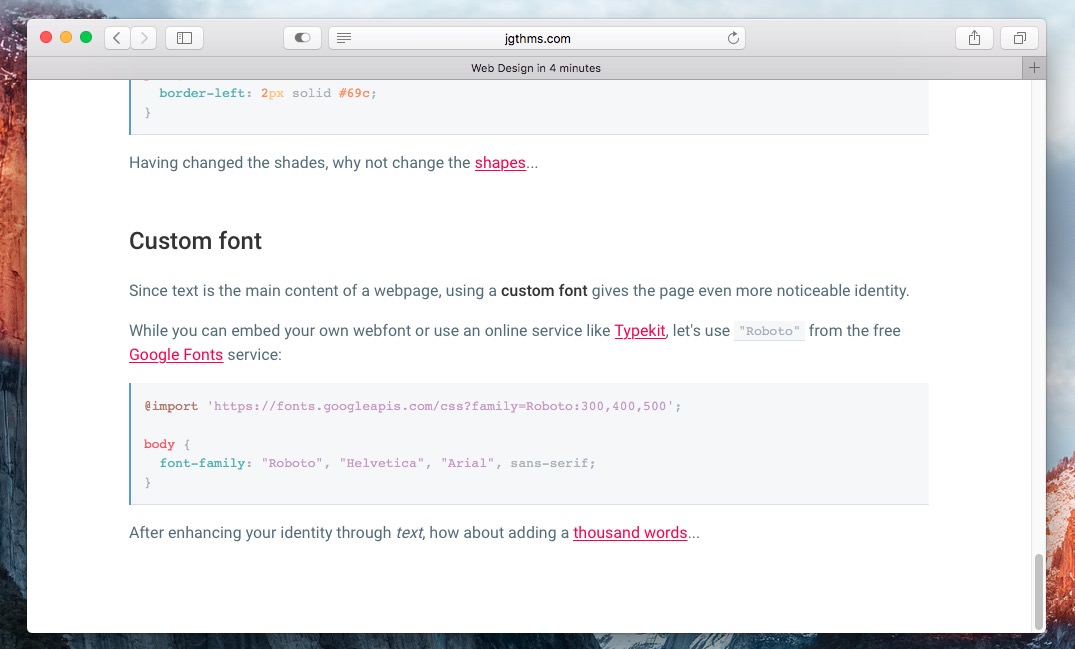
Task: Select the 'Web Design in 4 minutes' tab
Action: click(x=536, y=68)
